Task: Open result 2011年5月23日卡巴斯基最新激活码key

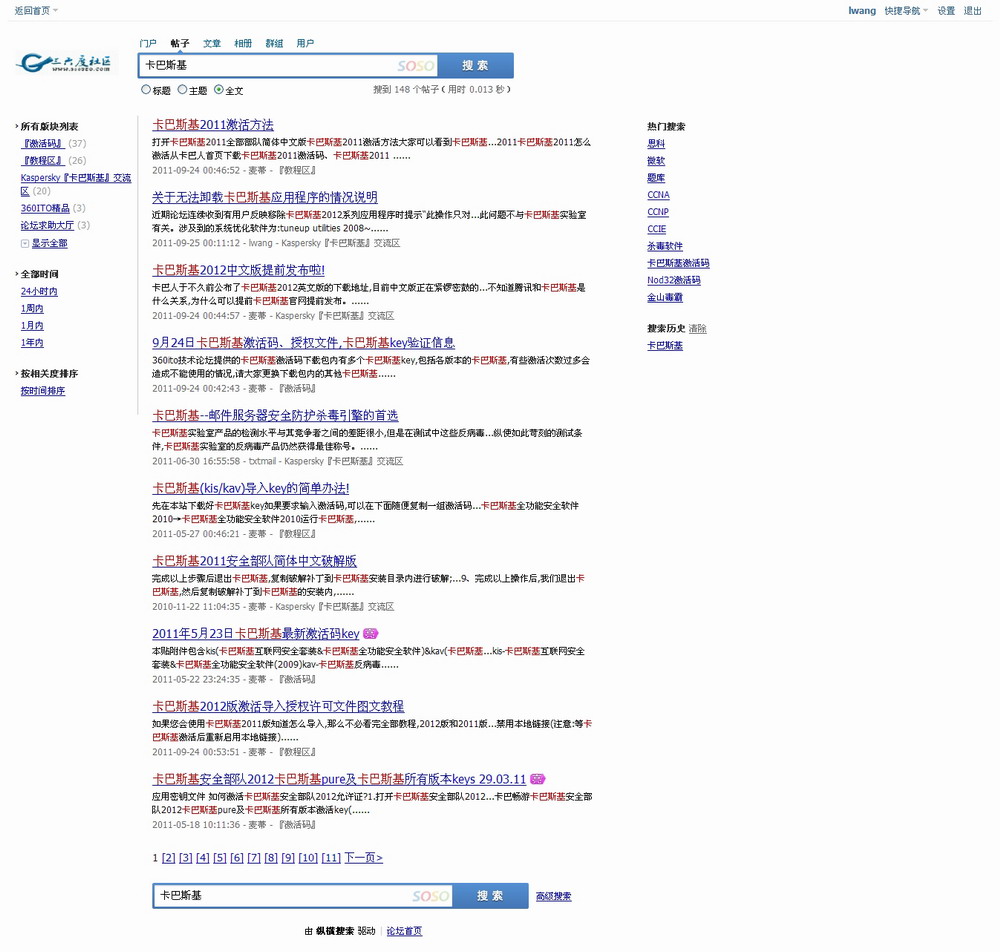Action: click(256, 634)
